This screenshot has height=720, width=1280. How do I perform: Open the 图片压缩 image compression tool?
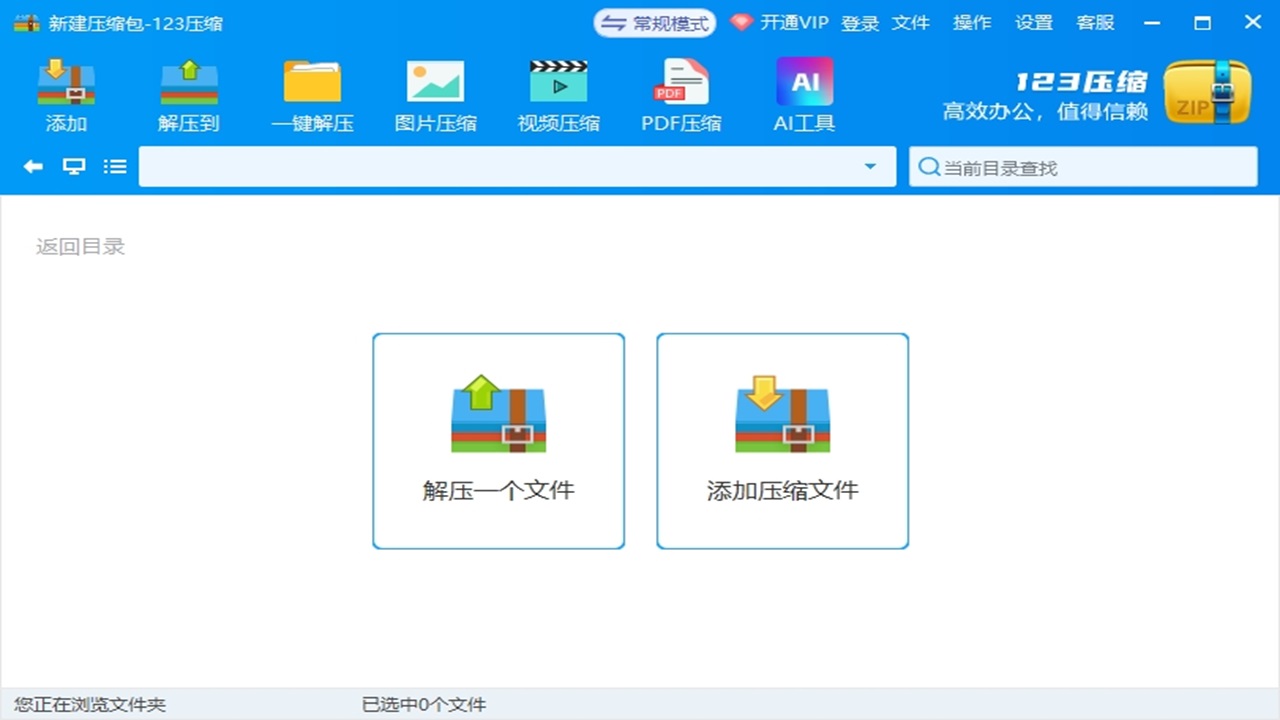[435, 95]
